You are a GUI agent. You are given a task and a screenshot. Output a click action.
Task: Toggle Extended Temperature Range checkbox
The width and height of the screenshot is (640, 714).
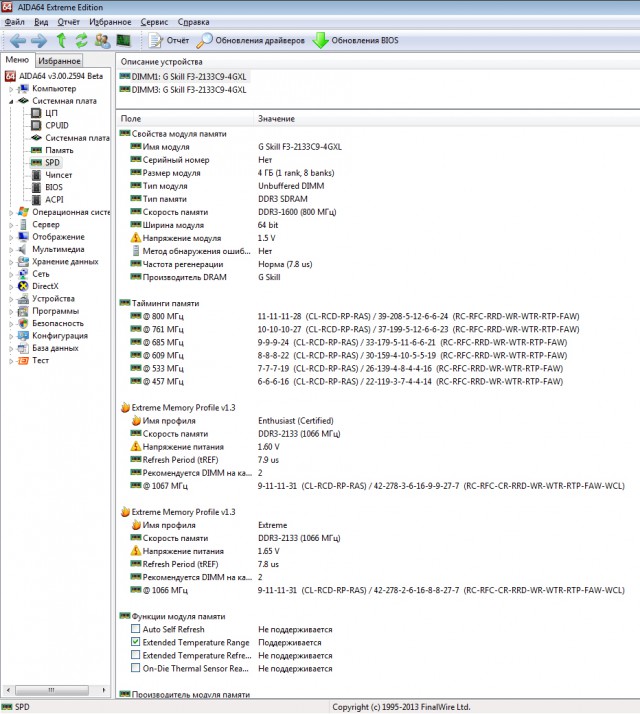135,642
